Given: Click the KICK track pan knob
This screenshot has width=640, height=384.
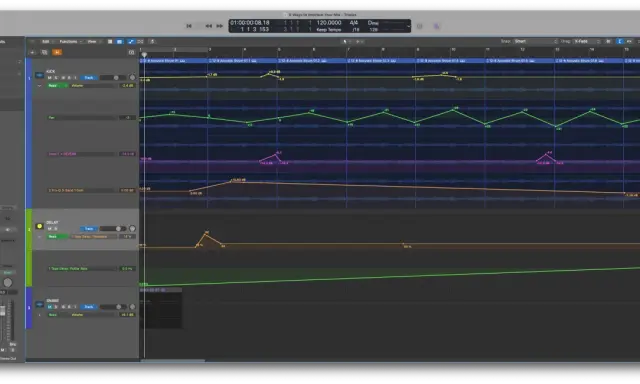Looking at the screenshot, I should (132, 77).
